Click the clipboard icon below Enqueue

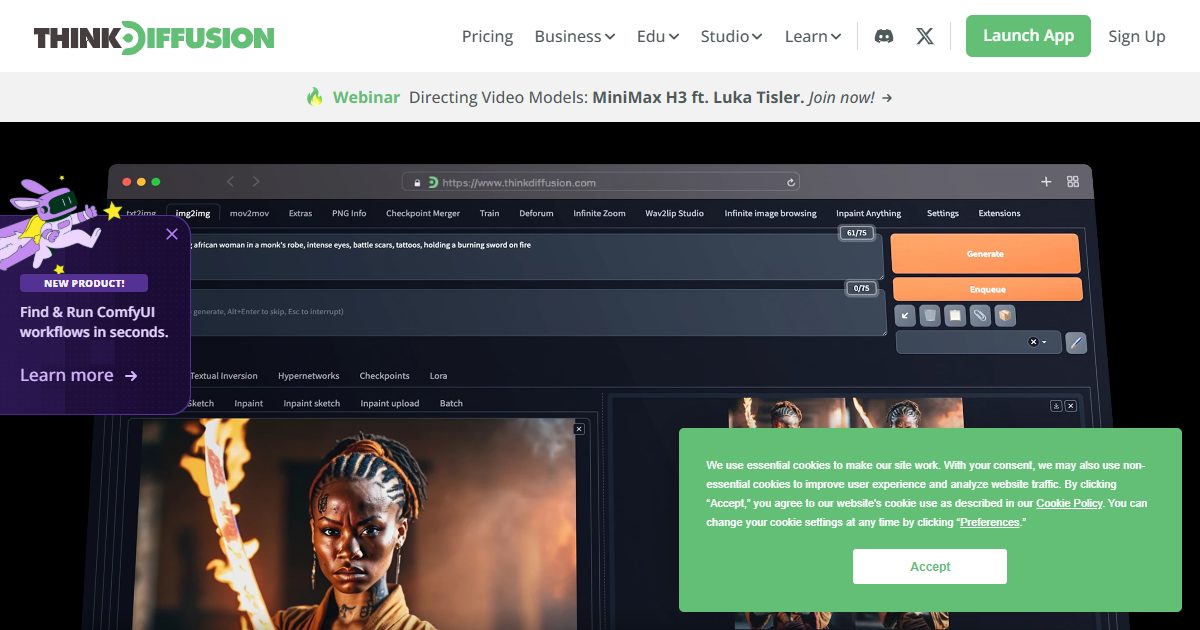point(955,315)
